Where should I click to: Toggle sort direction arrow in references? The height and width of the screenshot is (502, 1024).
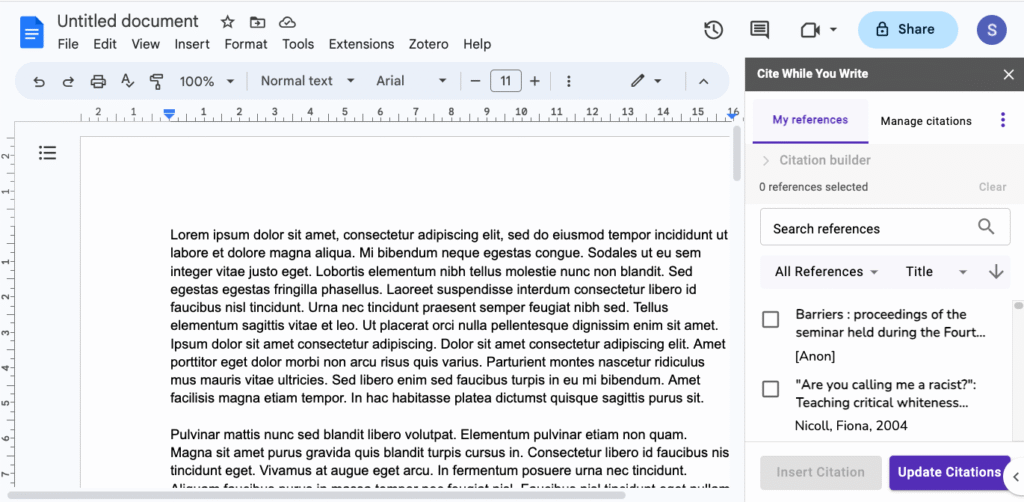point(995,271)
